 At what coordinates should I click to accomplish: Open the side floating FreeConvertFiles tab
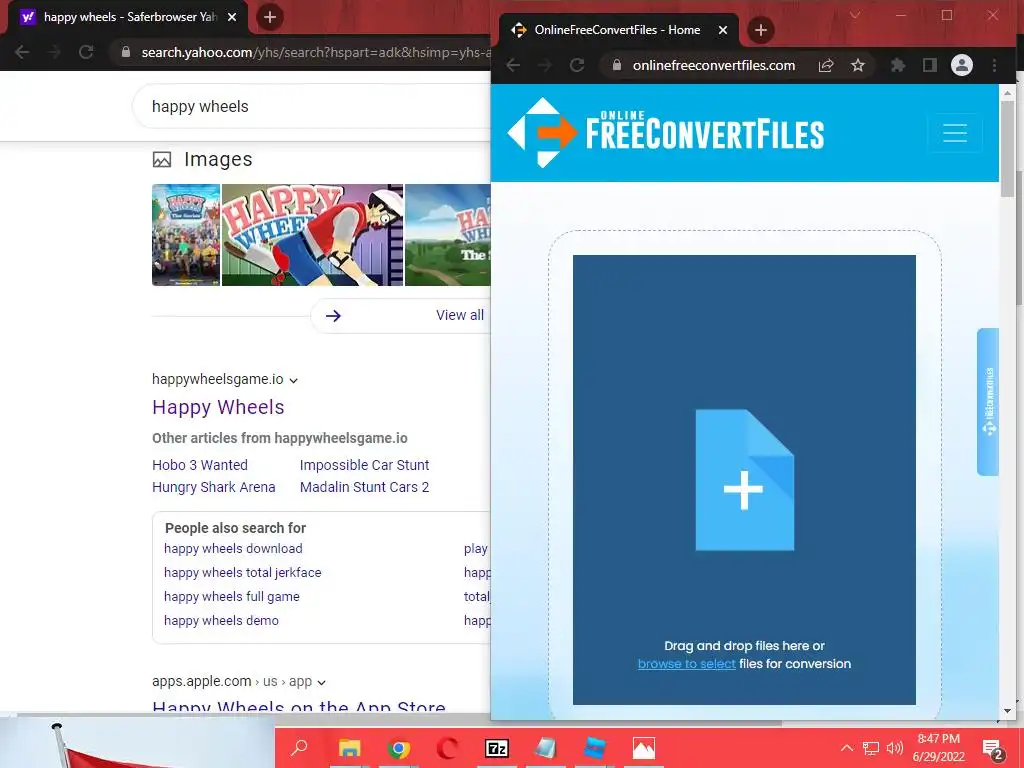988,402
